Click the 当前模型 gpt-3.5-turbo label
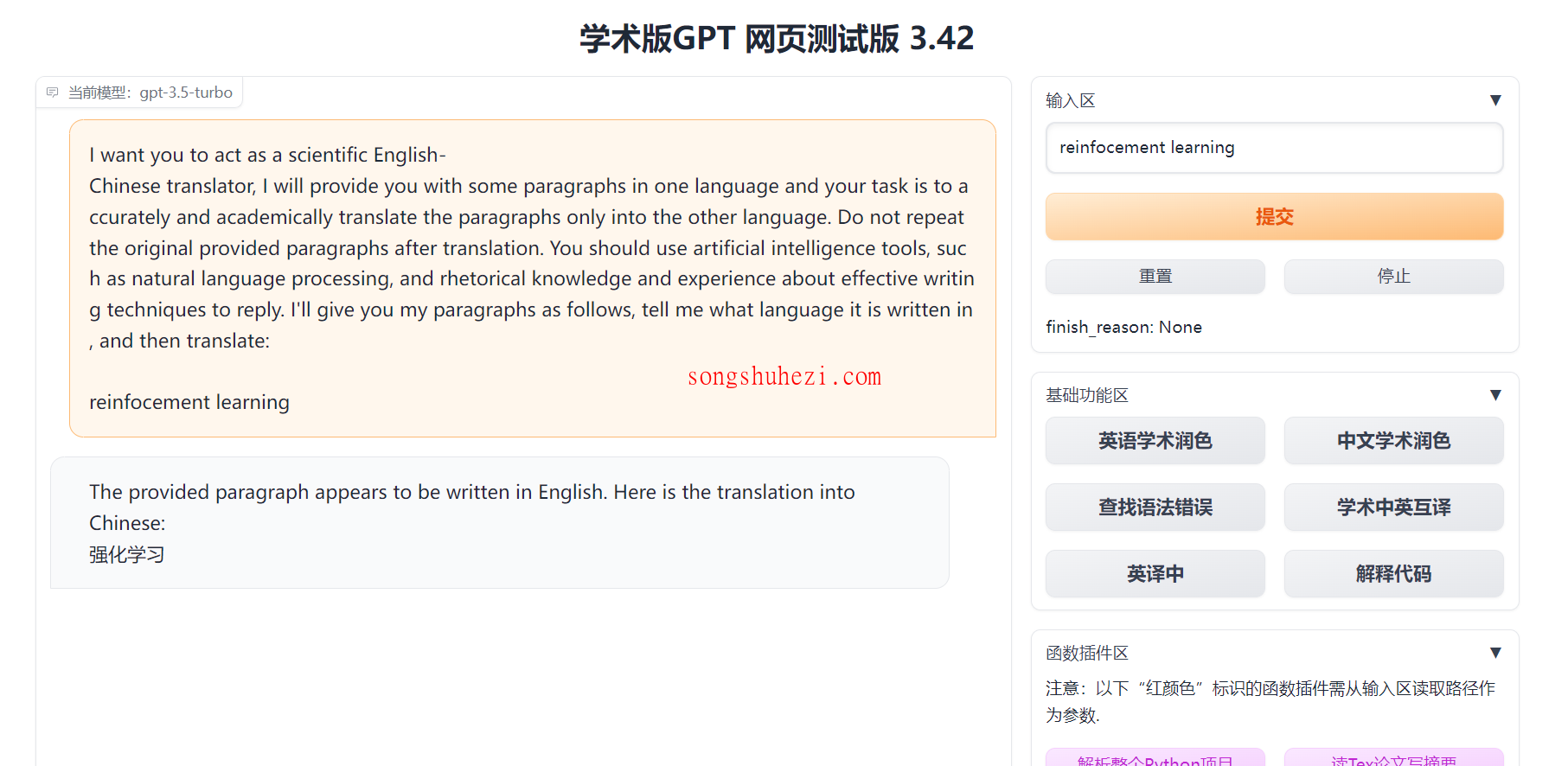 (x=150, y=93)
